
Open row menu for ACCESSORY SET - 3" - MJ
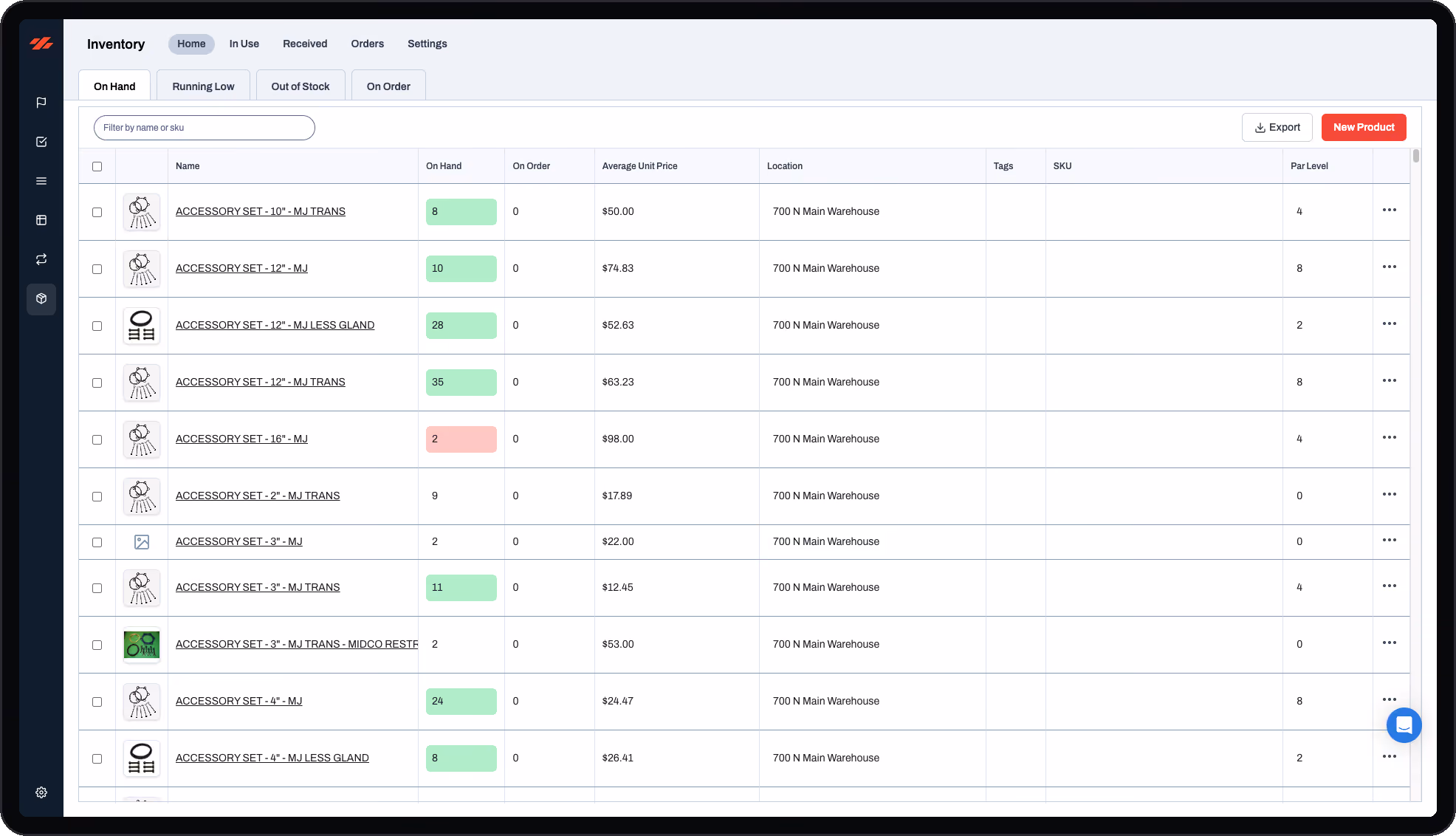click(1389, 541)
